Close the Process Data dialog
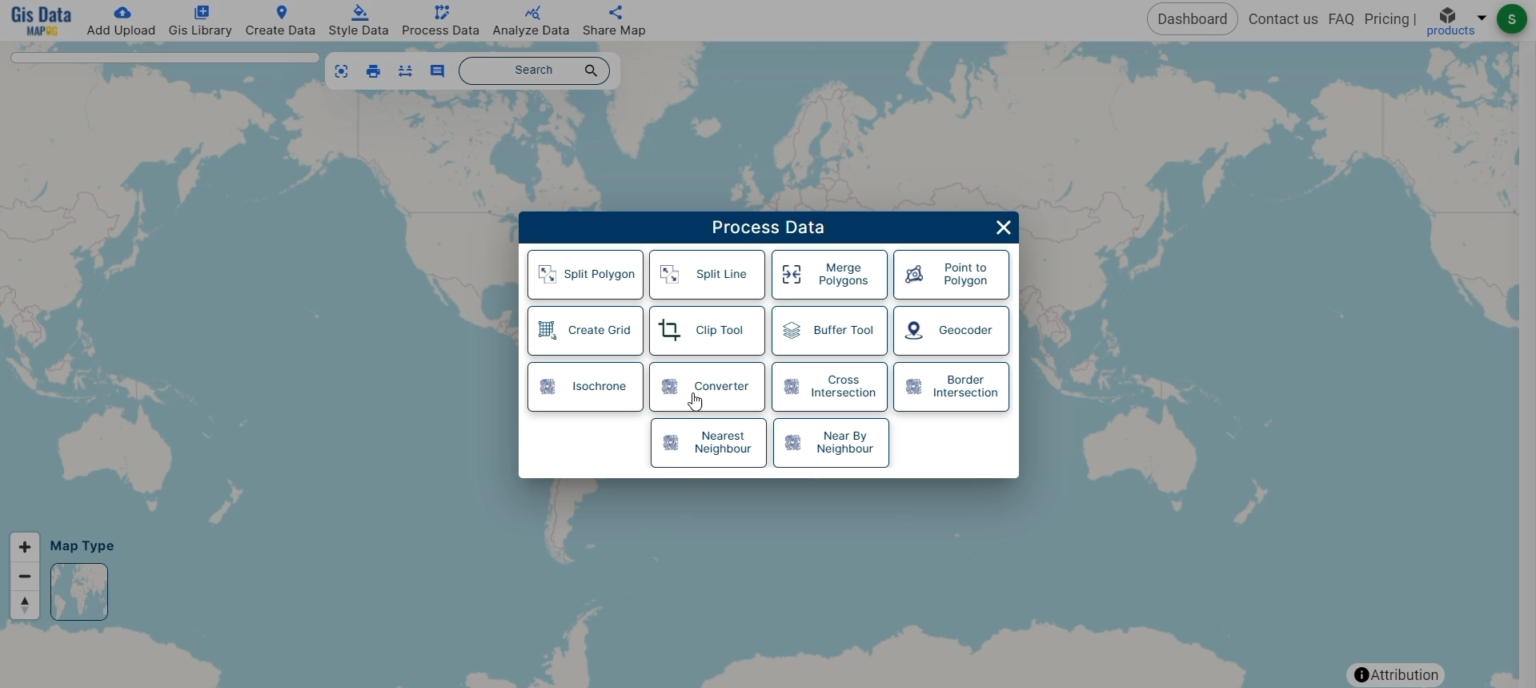The width and height of the screenshot is (1536, 688). pos(1003,228)
